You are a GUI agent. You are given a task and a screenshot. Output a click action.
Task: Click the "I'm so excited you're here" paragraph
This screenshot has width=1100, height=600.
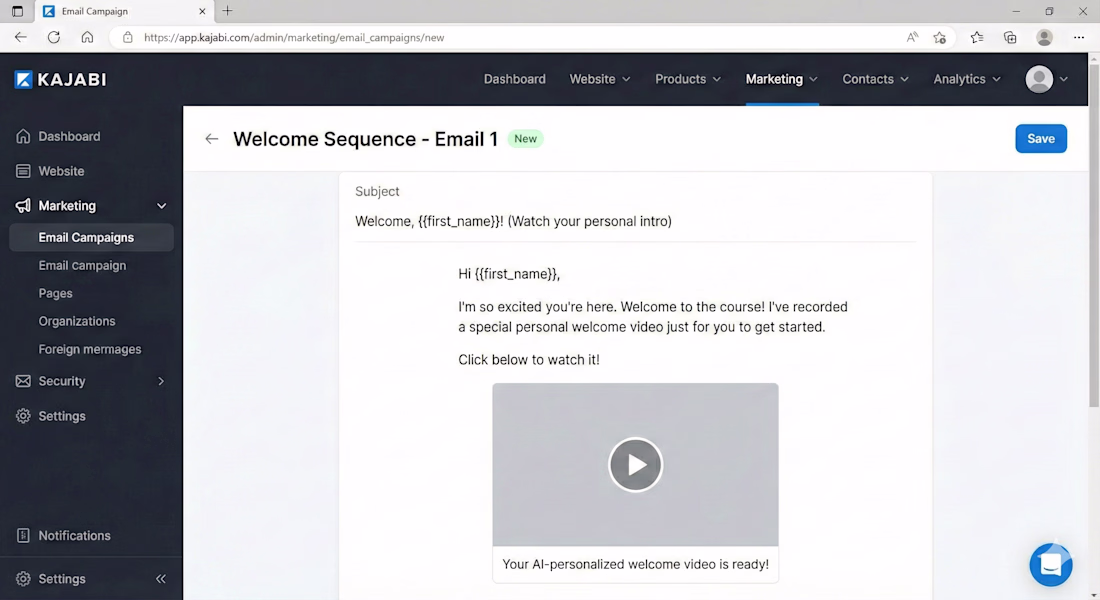pyautogui.click(x=653, y=316)
